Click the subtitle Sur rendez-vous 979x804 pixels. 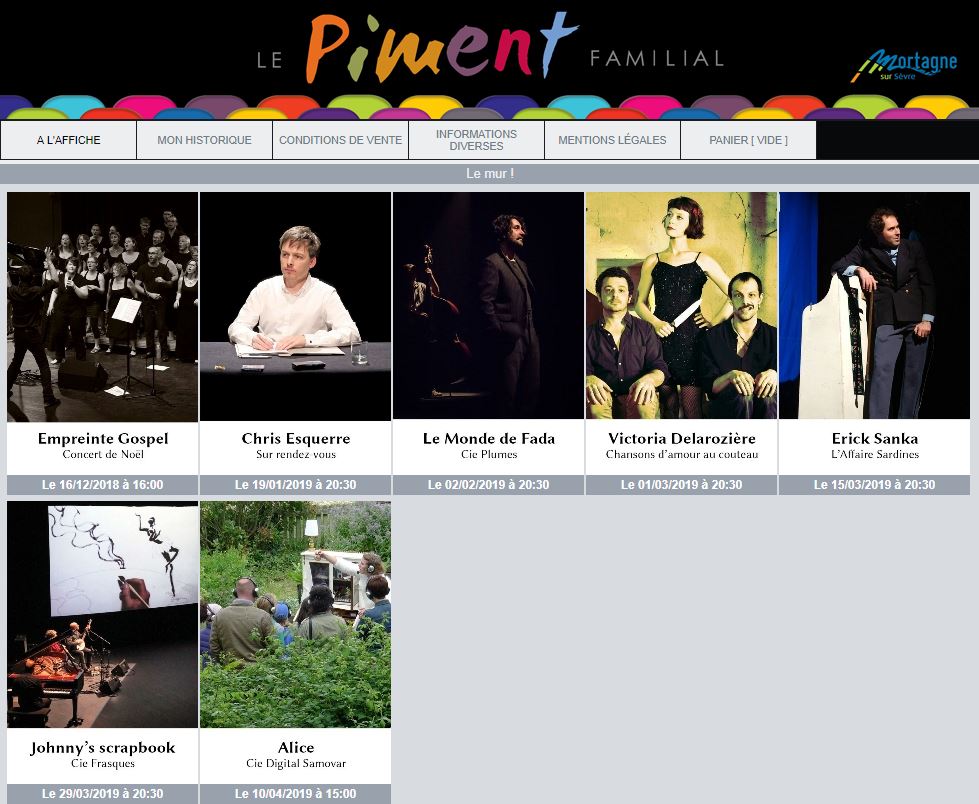[296, 454]
